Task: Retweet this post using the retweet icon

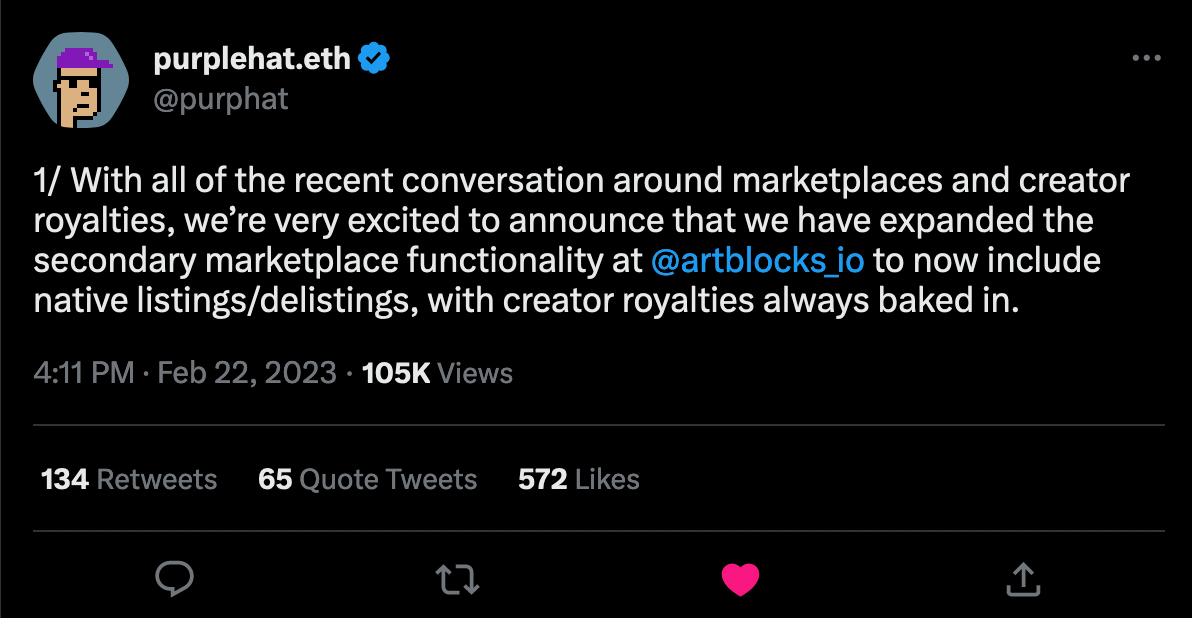Action: [458, 578]
